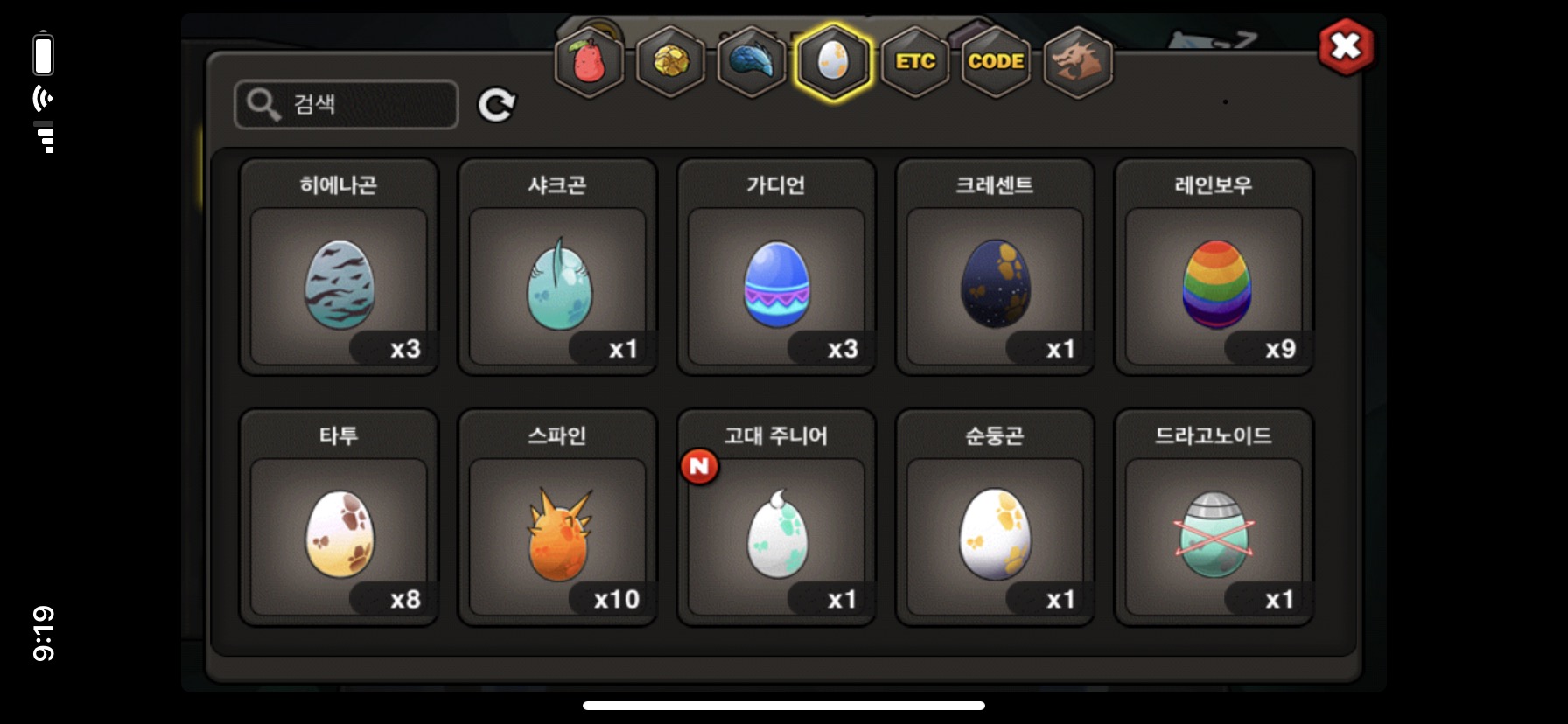Select the 샤크곤 teal egg
Image resolution: width=1568 pixels, height=724 pixels.
[x=557, y=267]
